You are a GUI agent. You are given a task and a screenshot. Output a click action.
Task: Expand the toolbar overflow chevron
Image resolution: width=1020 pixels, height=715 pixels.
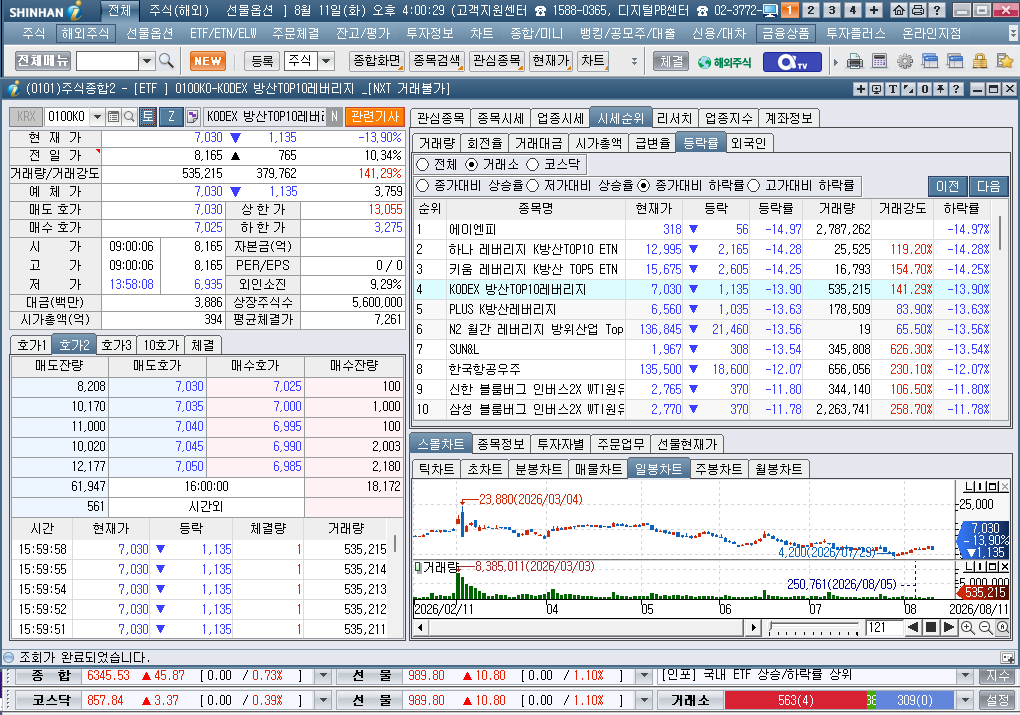coord(634,61)
